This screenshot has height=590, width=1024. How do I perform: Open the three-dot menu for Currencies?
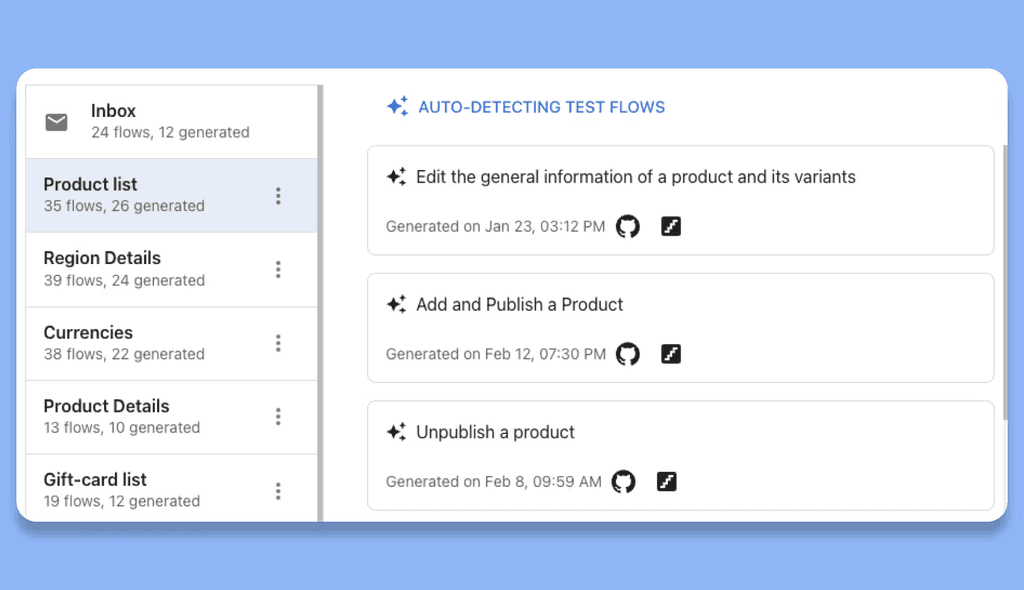pos(278,343)
